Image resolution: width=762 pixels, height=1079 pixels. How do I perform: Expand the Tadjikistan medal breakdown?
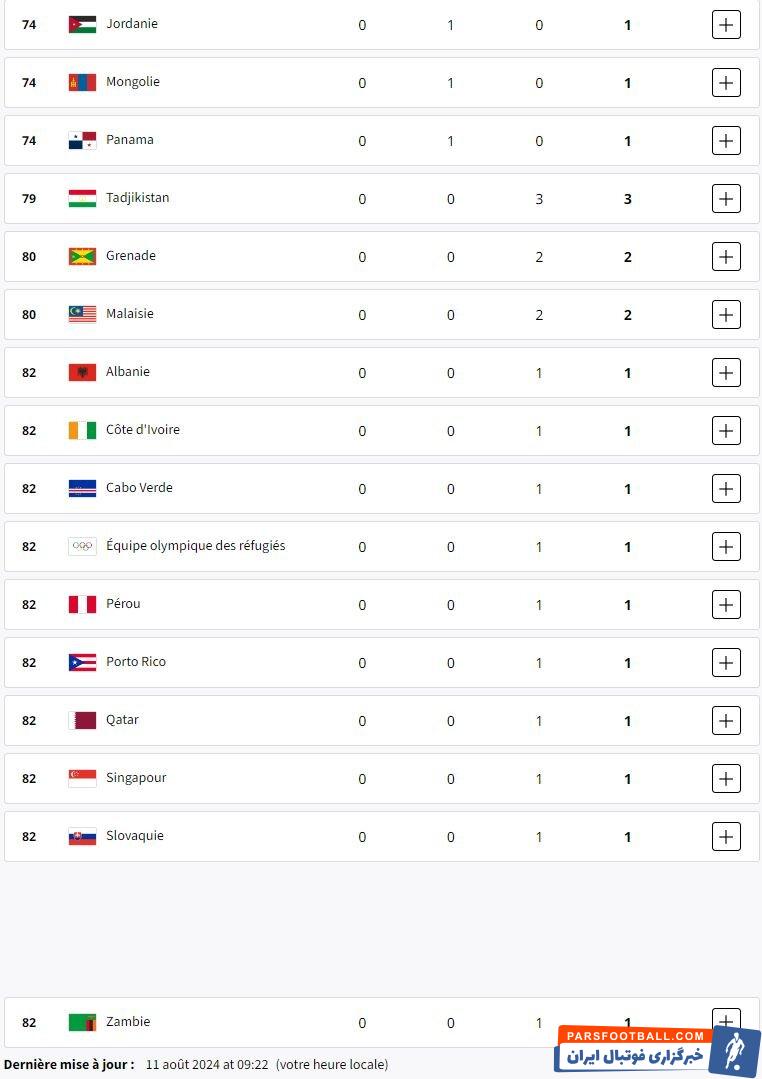pyautogui.click(x=726, y=198)
